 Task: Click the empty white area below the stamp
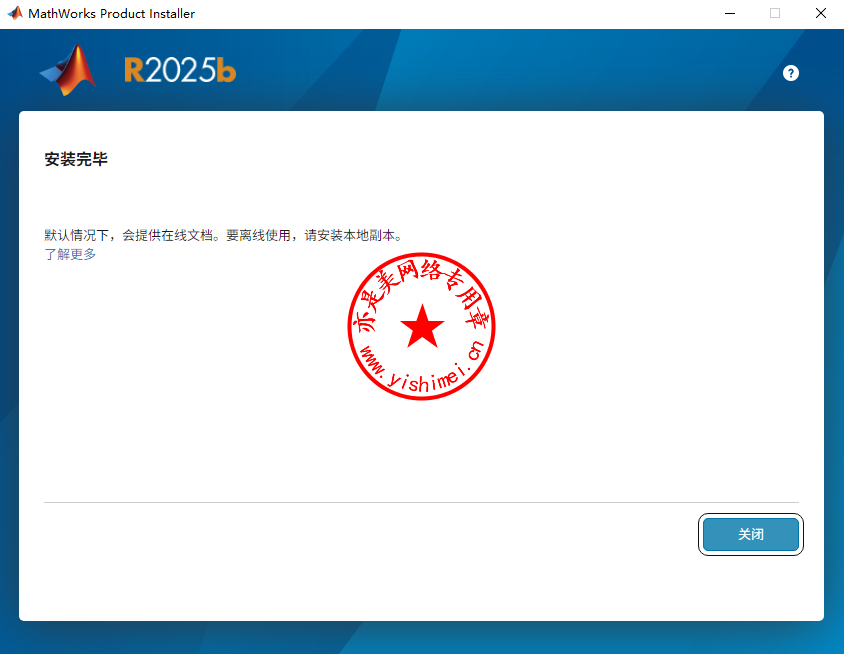420,450
